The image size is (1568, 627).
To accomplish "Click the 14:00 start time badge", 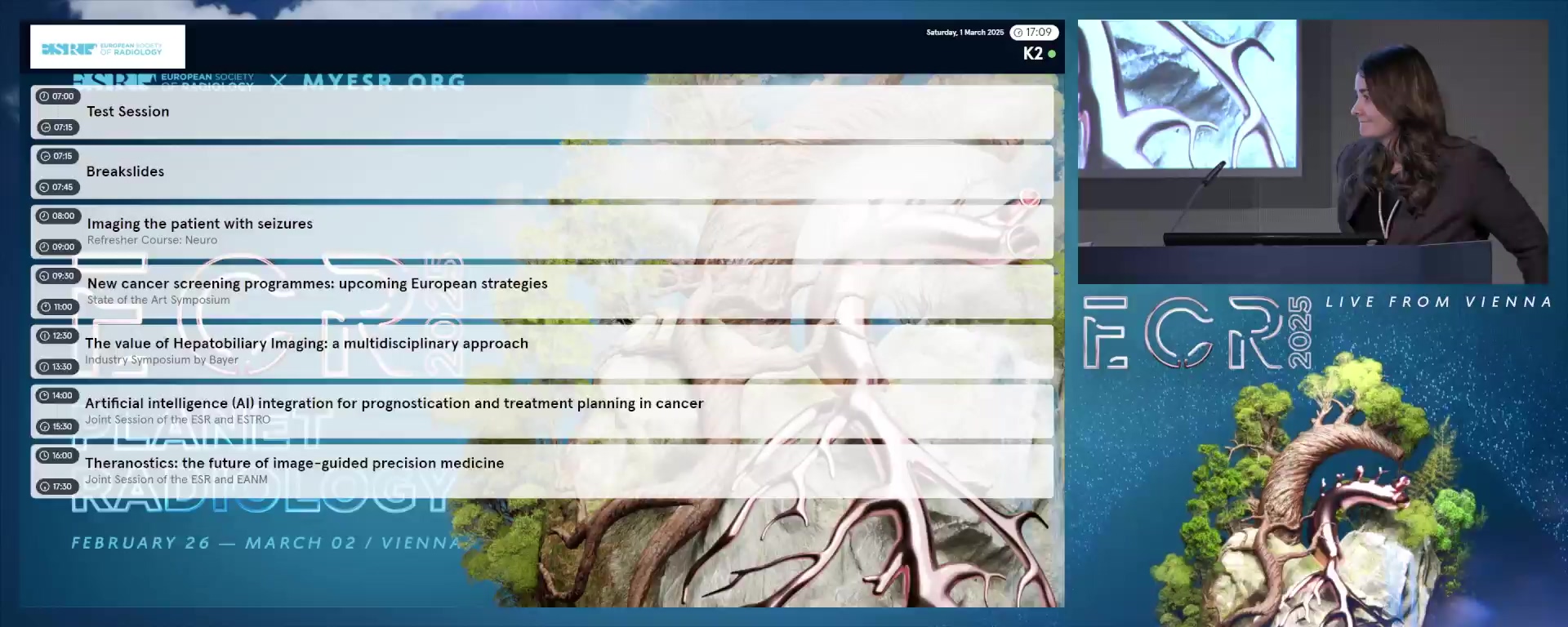I will [56, 396].
